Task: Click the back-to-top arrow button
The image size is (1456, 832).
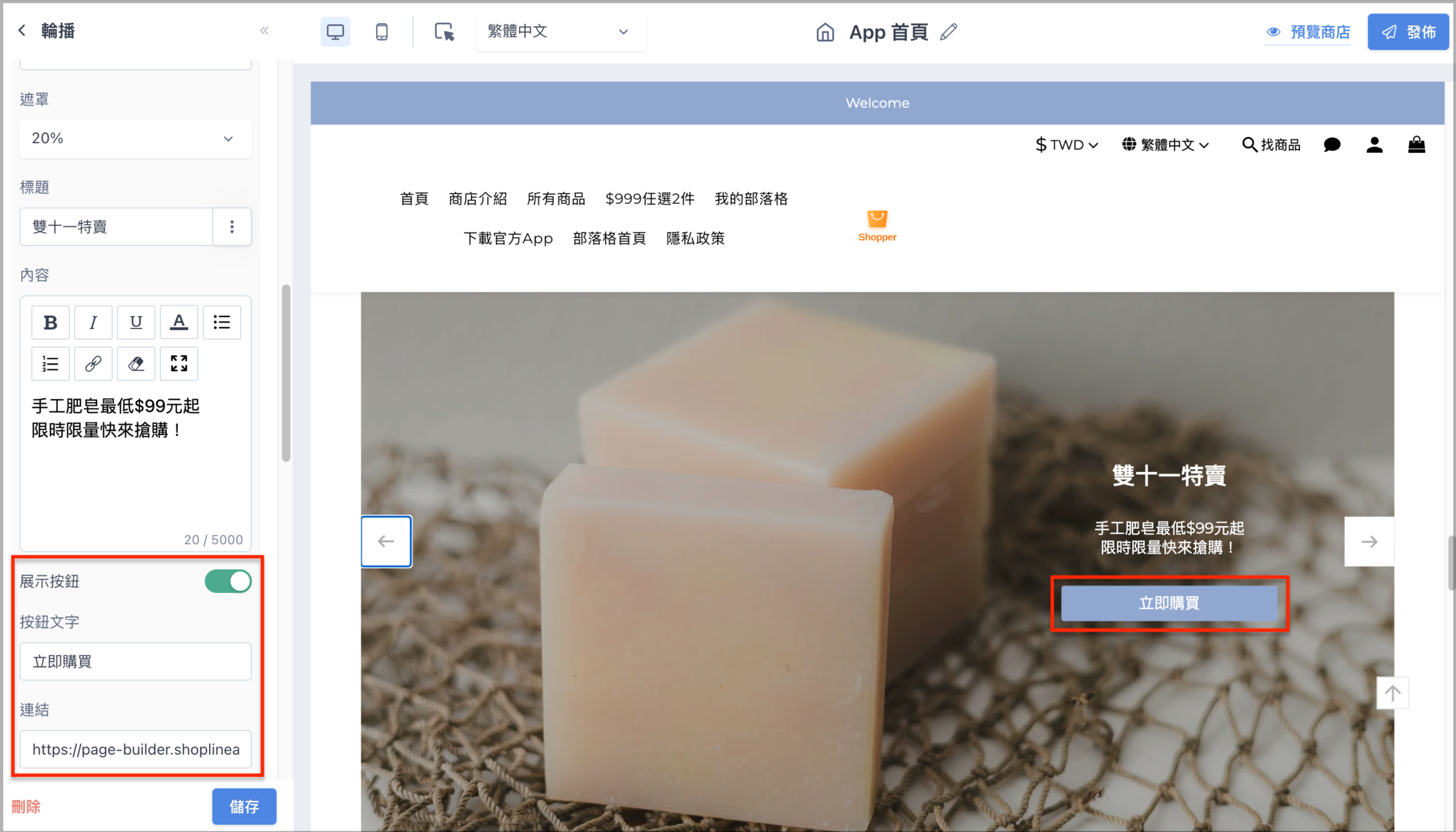Action: 1393,693
